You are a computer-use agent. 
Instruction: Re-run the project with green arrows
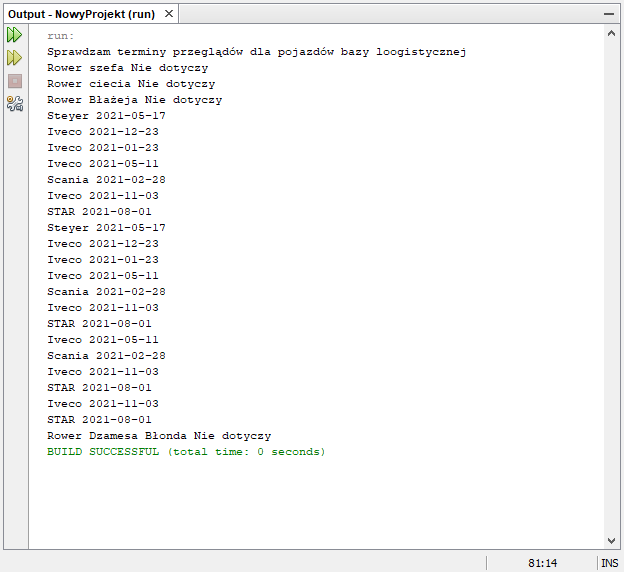point(14,35)
